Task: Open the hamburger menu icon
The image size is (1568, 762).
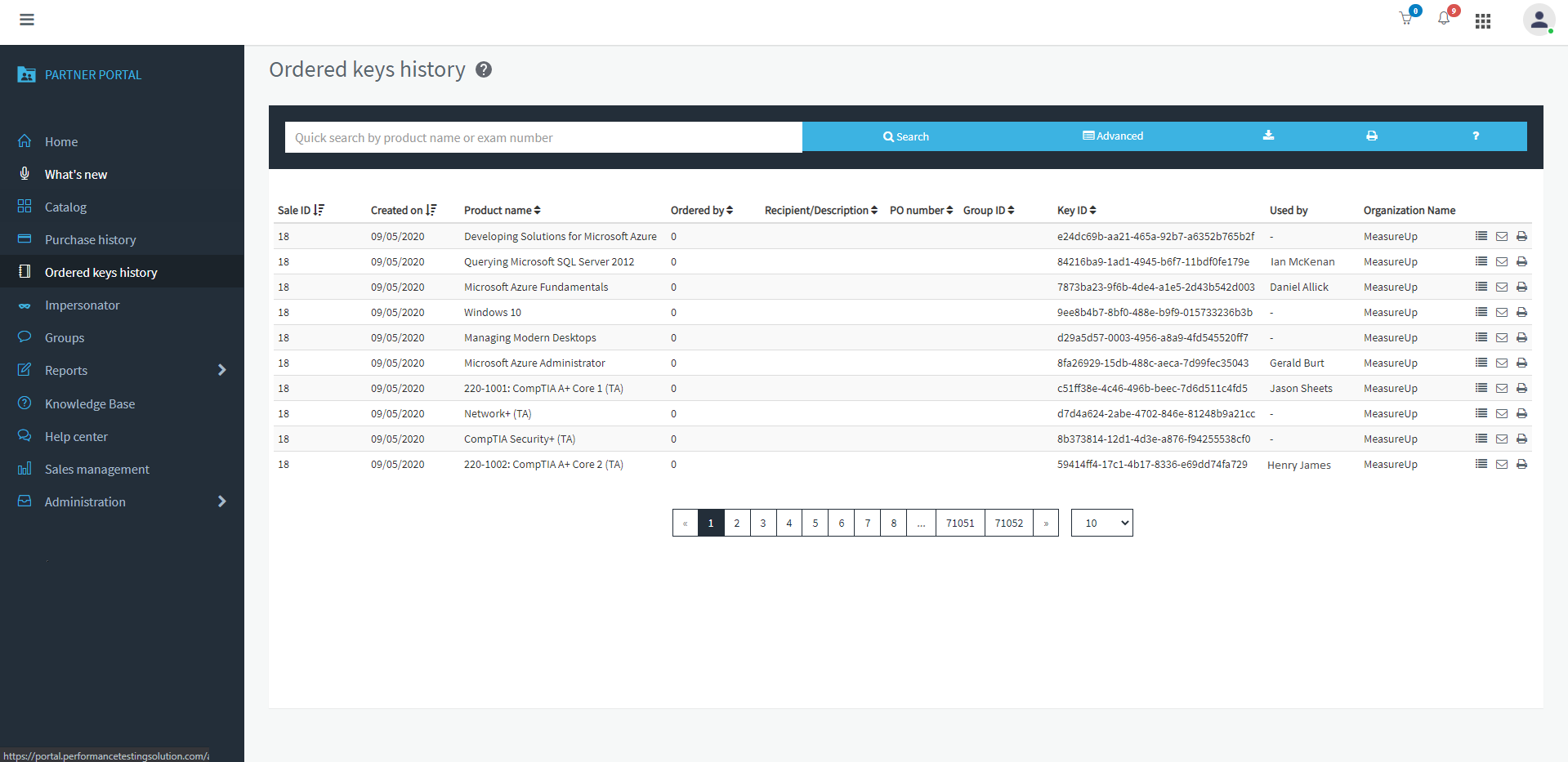Action: click(x=27, y=20)
